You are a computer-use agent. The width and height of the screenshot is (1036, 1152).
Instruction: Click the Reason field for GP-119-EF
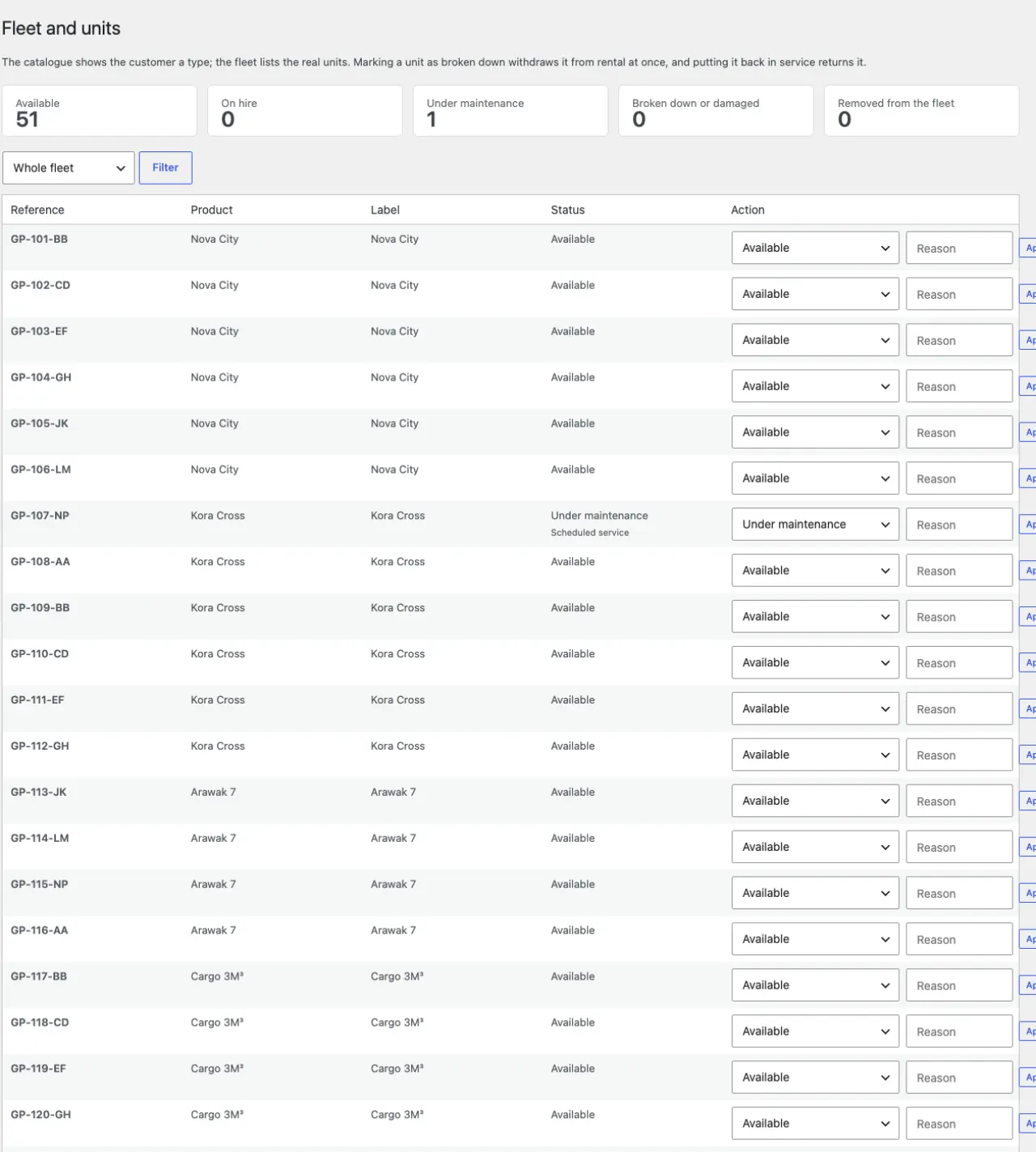click(x=959, y=1078)
